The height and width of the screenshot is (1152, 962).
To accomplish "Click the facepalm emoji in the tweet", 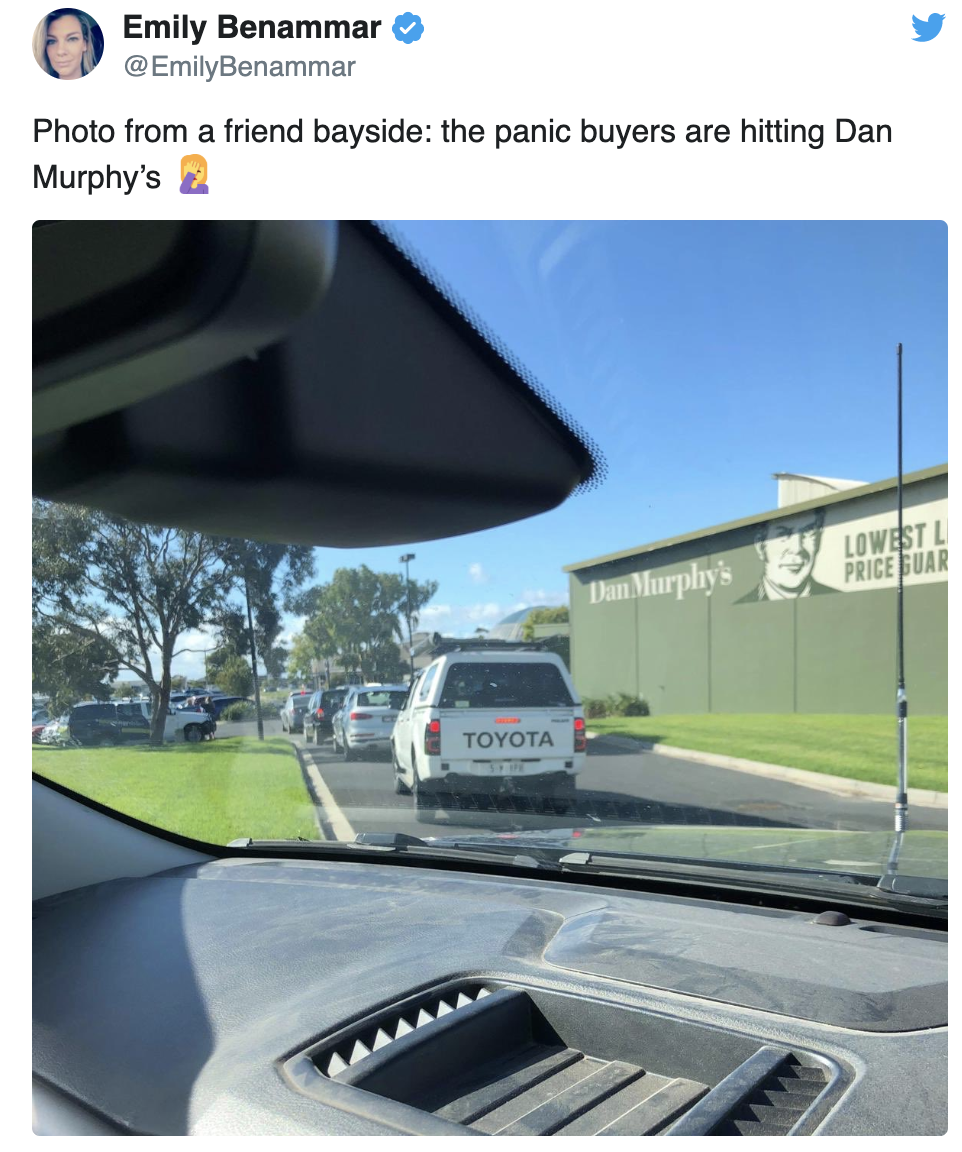I will click(x=195, y=175).
